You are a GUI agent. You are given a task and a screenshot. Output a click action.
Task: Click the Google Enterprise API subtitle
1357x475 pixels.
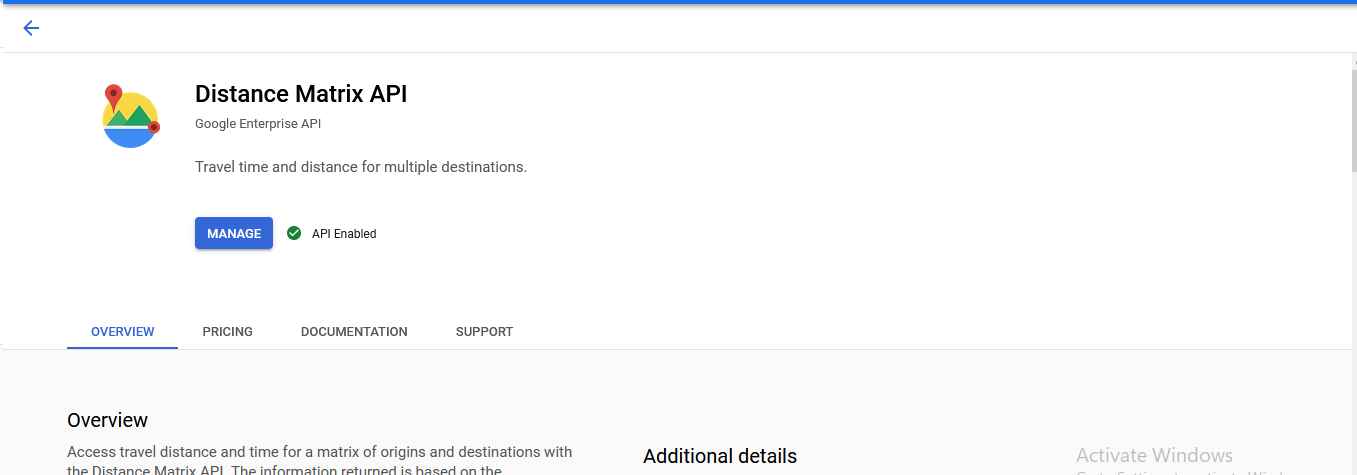[x=258, y=124]
